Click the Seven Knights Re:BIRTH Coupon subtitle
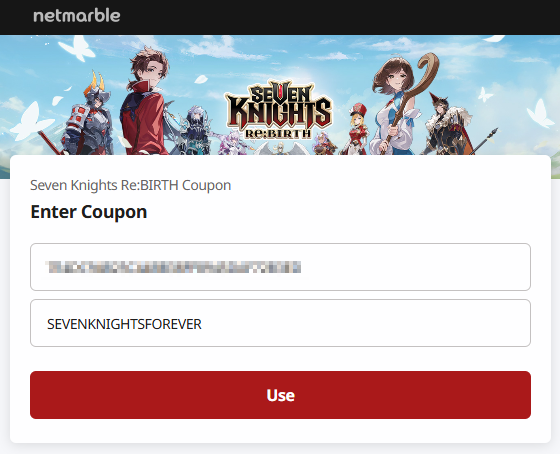This screenshot has width=560, height=454. point(131,185)
